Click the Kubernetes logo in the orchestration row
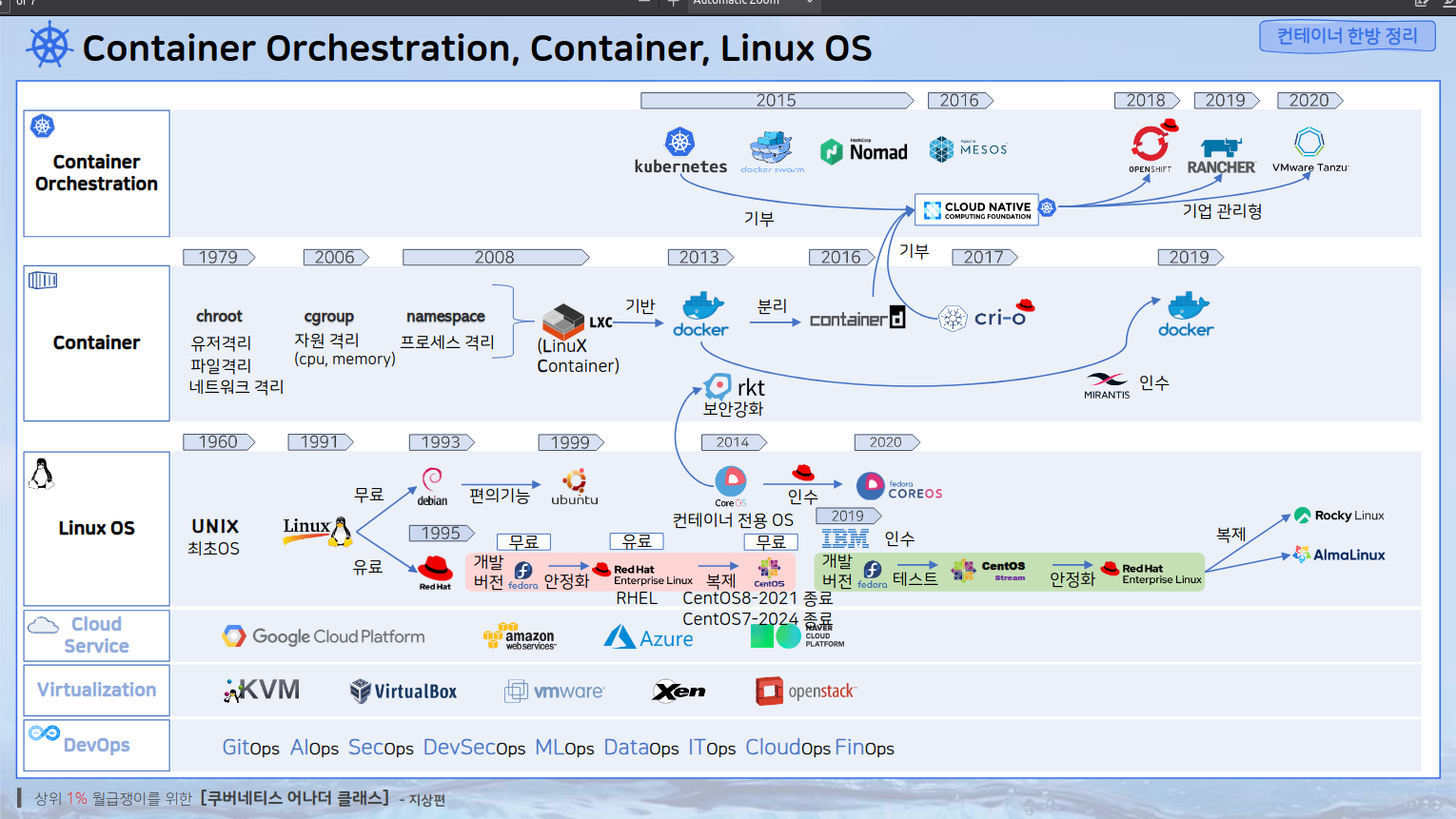The height and width of the screenshot is (819, 1456). click(679, 151)
